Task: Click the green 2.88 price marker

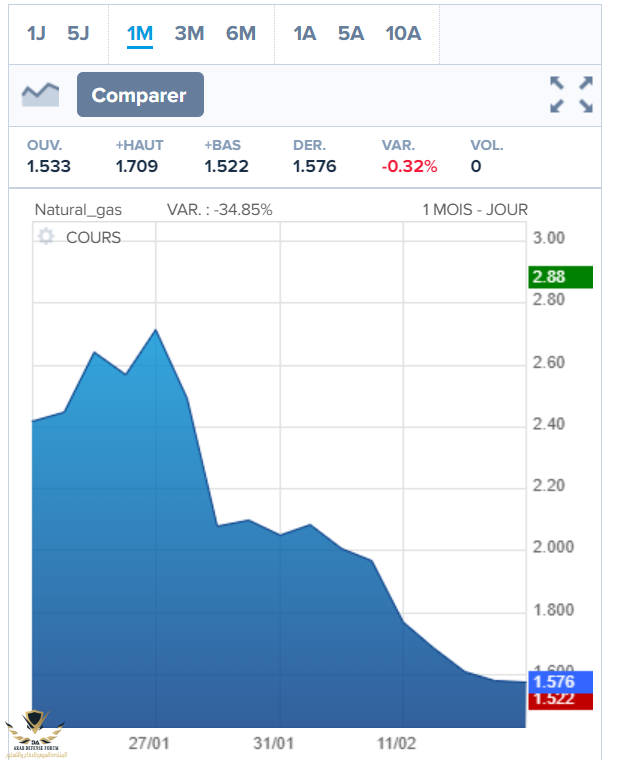Action: 560,277
